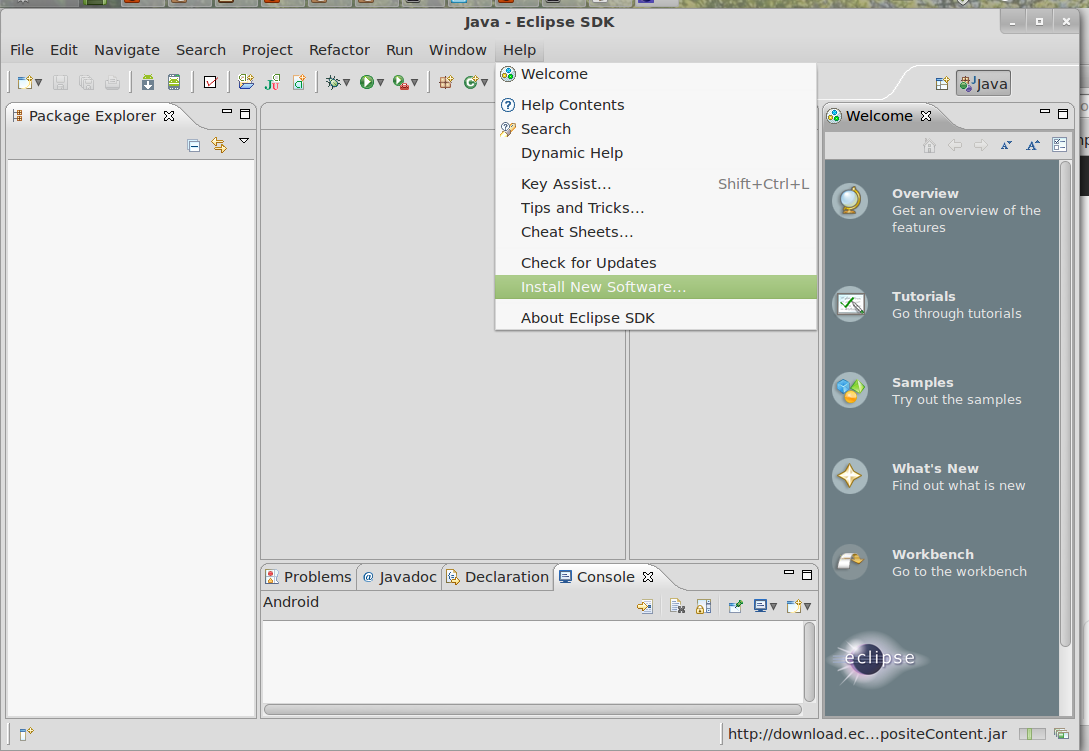Select the Java perspective button
The height and width of the screenshot is (751, 1089).
[983, 83]
